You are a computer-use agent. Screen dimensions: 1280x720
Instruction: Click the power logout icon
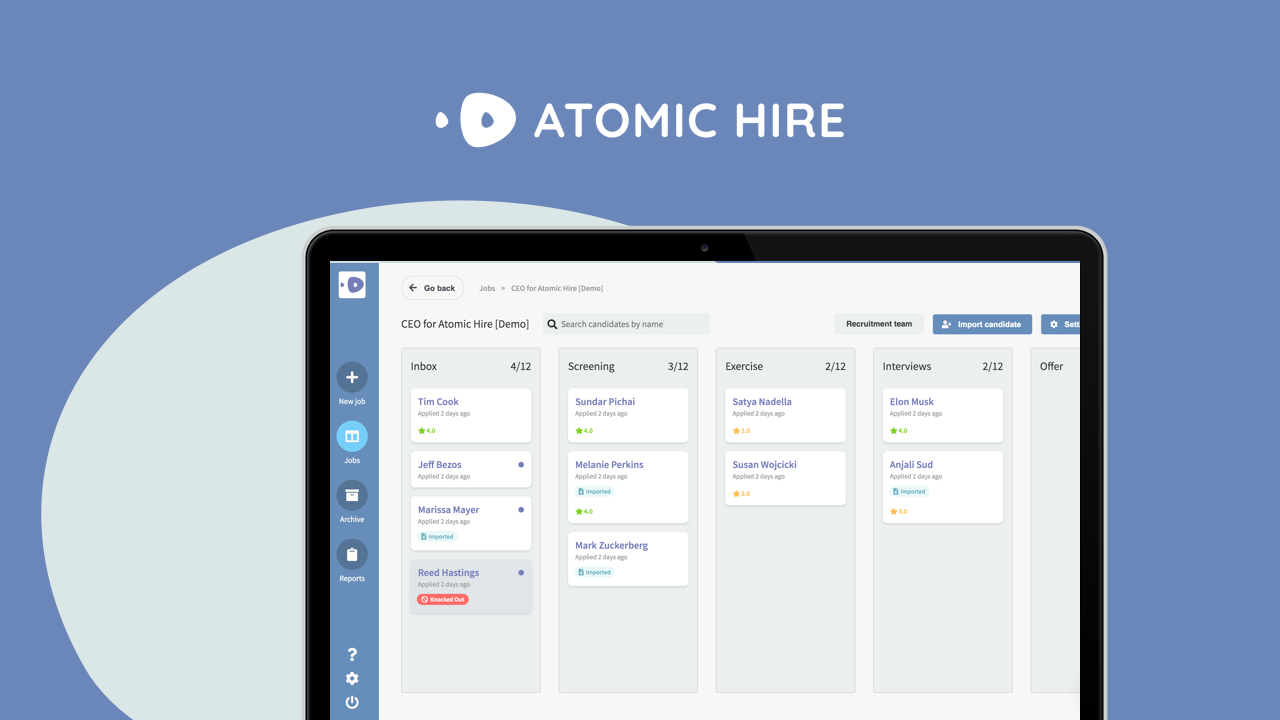pos(352,703)
